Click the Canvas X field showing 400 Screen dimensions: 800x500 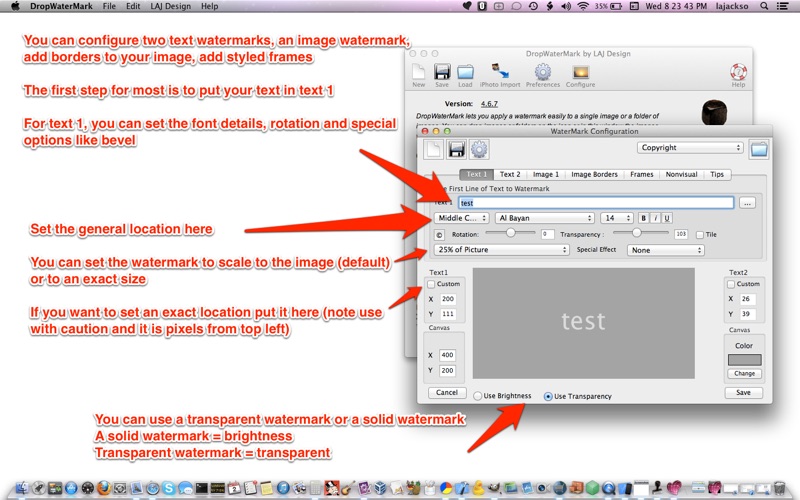pos(447,355)
